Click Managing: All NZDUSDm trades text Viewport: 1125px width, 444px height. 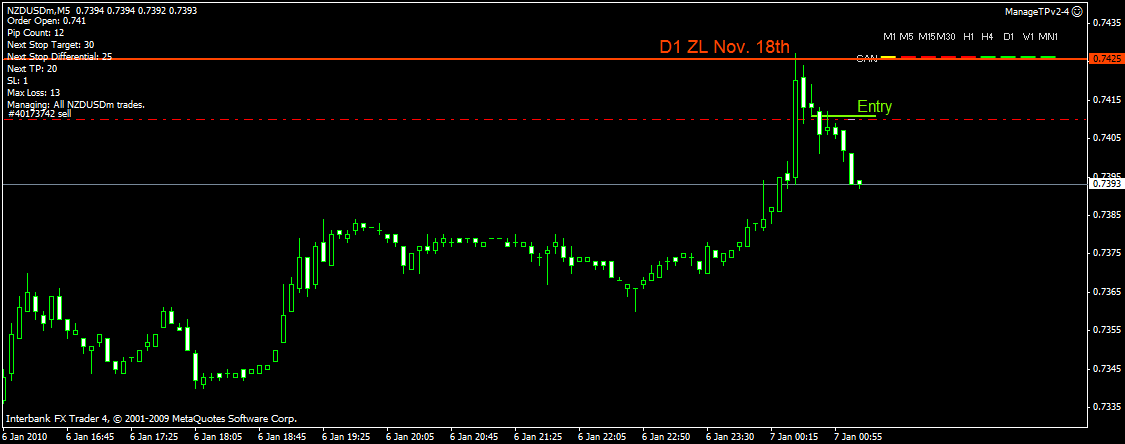coord(76,105)
